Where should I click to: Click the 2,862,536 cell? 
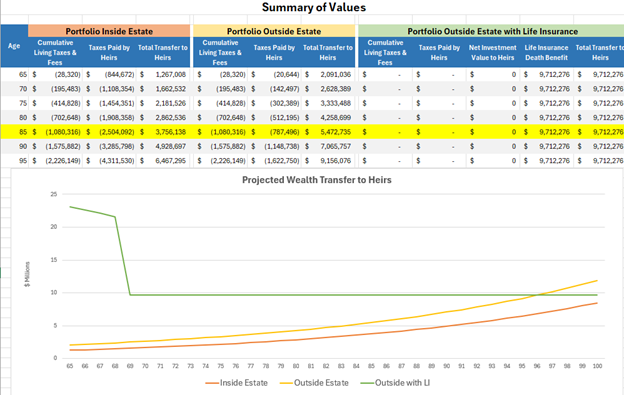pyautogui.click(x=163, y=117)
